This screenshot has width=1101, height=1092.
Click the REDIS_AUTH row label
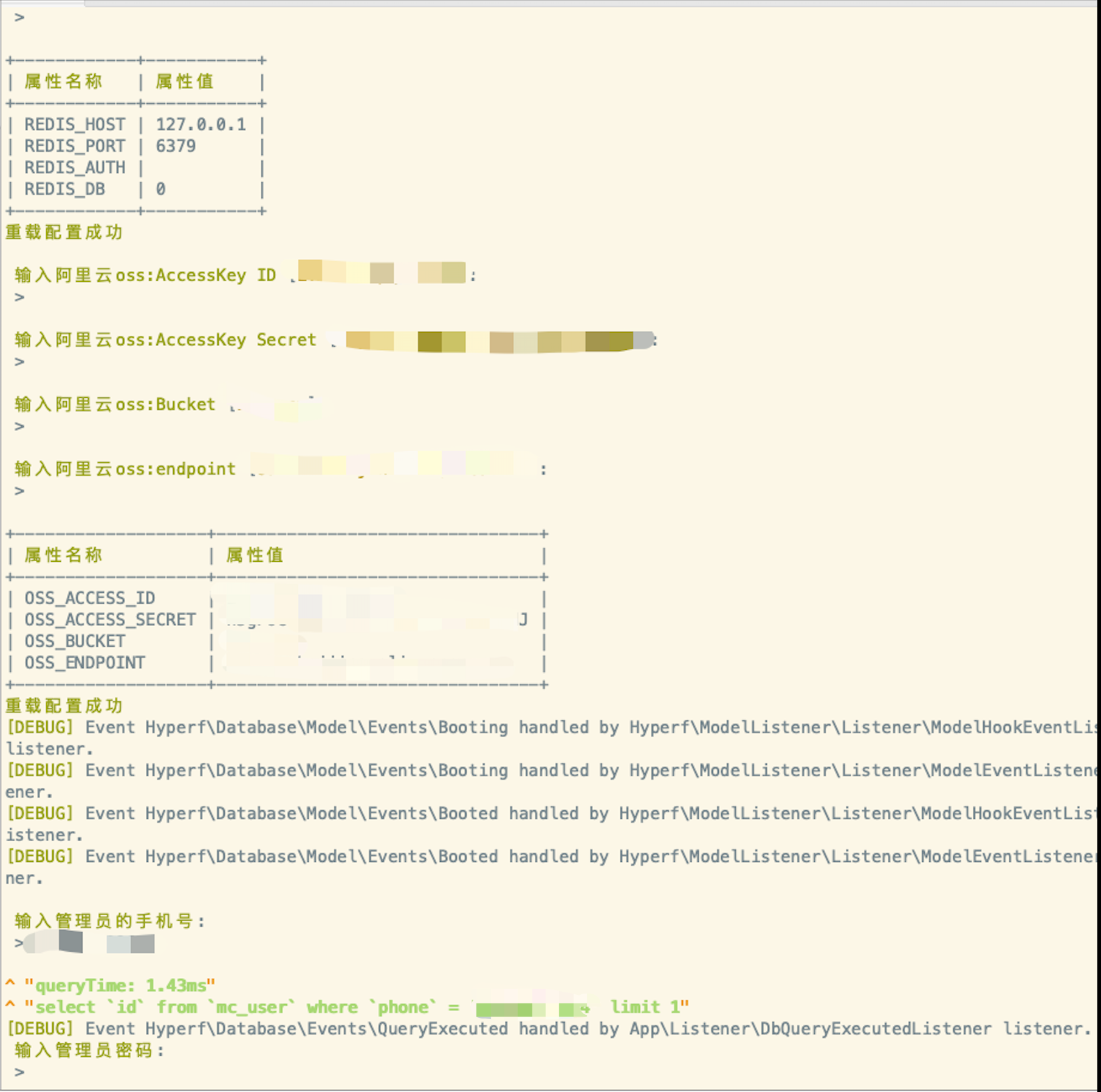click(75, 168)
